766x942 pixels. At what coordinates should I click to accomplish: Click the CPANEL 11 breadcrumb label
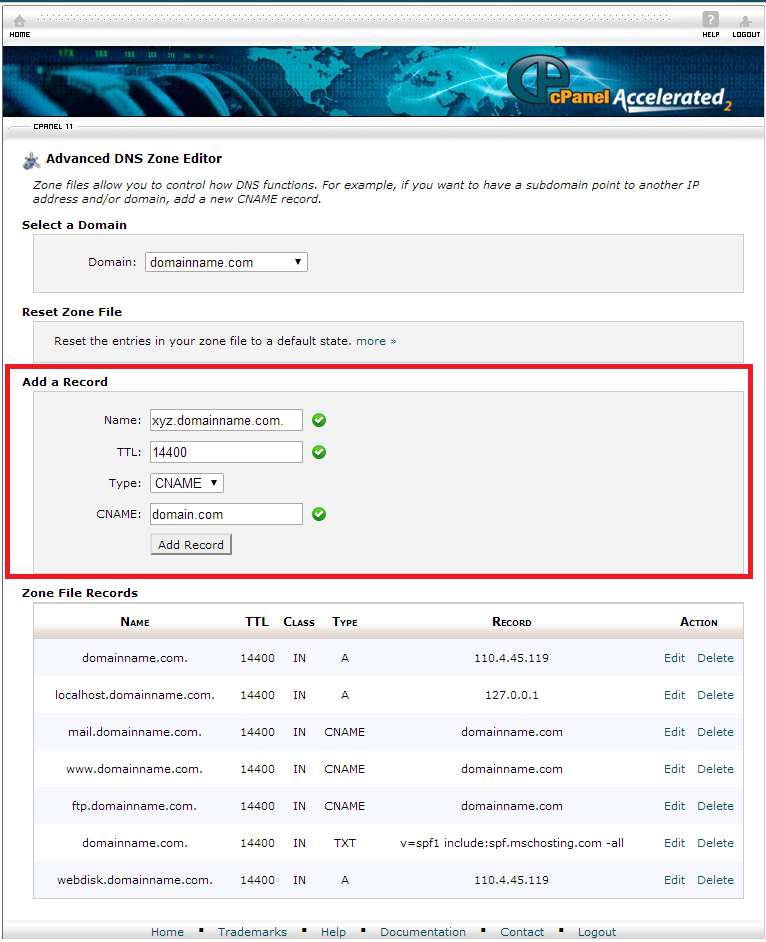[53, 127]
